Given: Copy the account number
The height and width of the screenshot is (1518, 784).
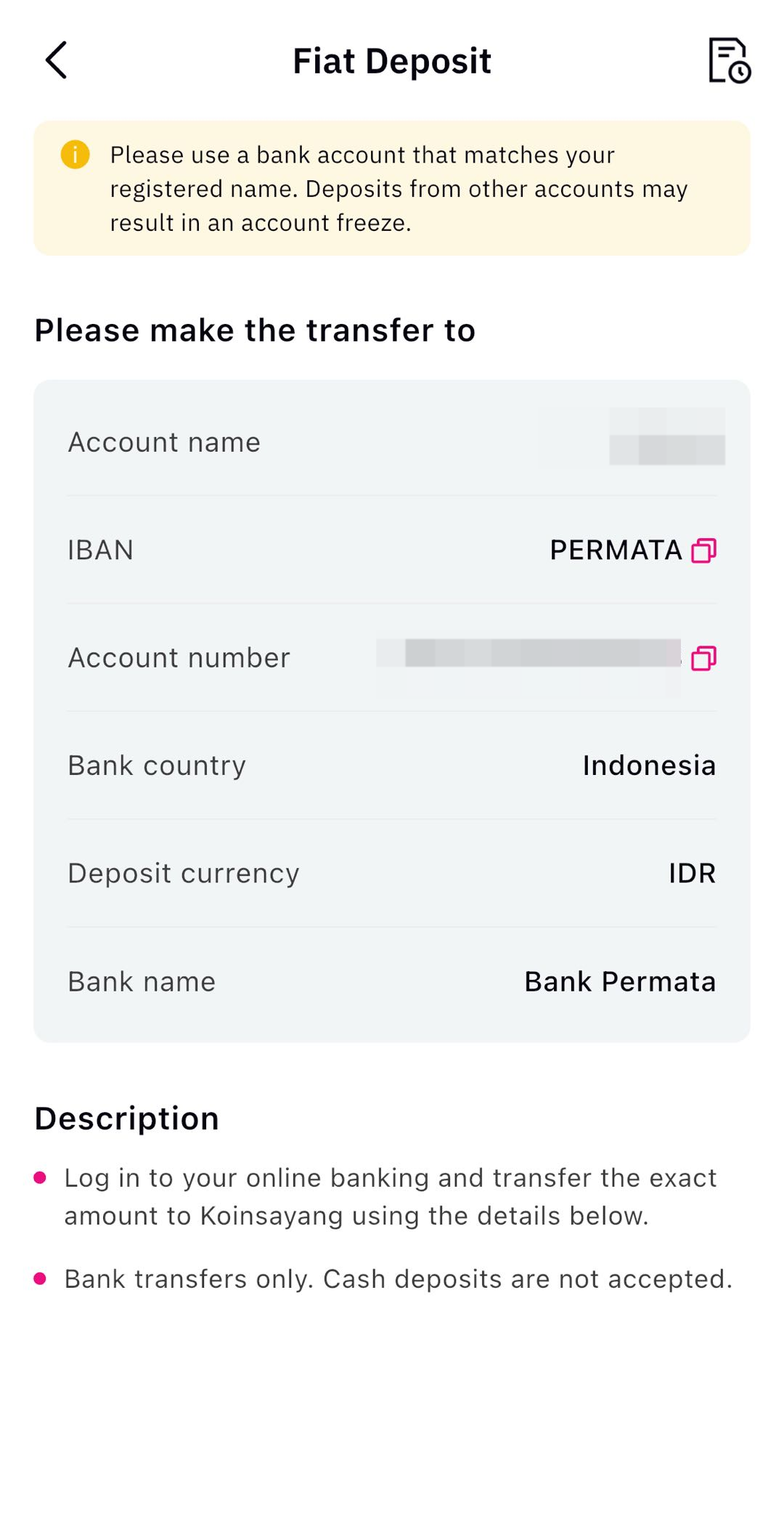Looking at the screenshot, I should [703, 658].
